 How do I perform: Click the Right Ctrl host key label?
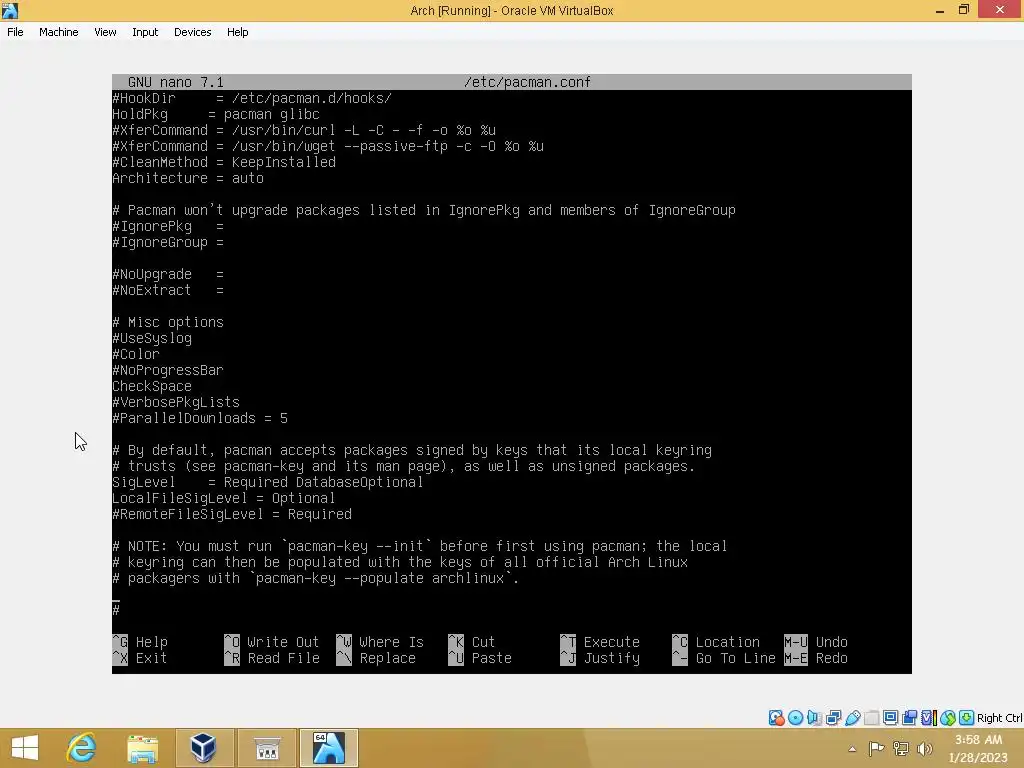[1000, 718]
